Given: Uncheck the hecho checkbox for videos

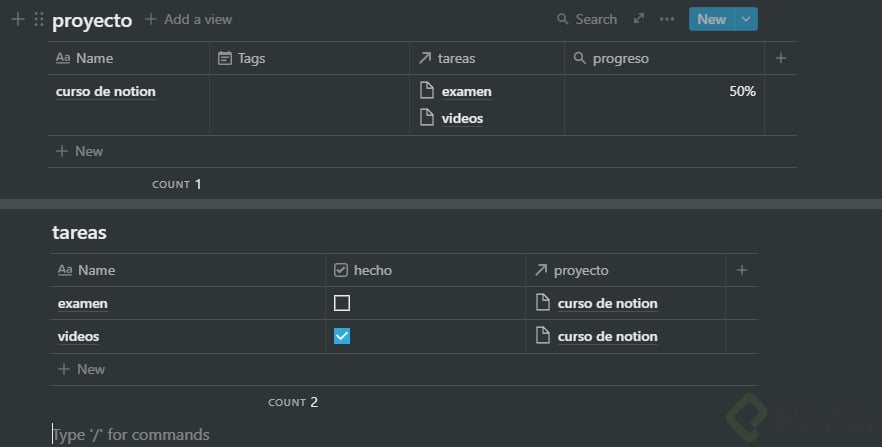Looking at the screenshot, I should (x=342, y=336).
